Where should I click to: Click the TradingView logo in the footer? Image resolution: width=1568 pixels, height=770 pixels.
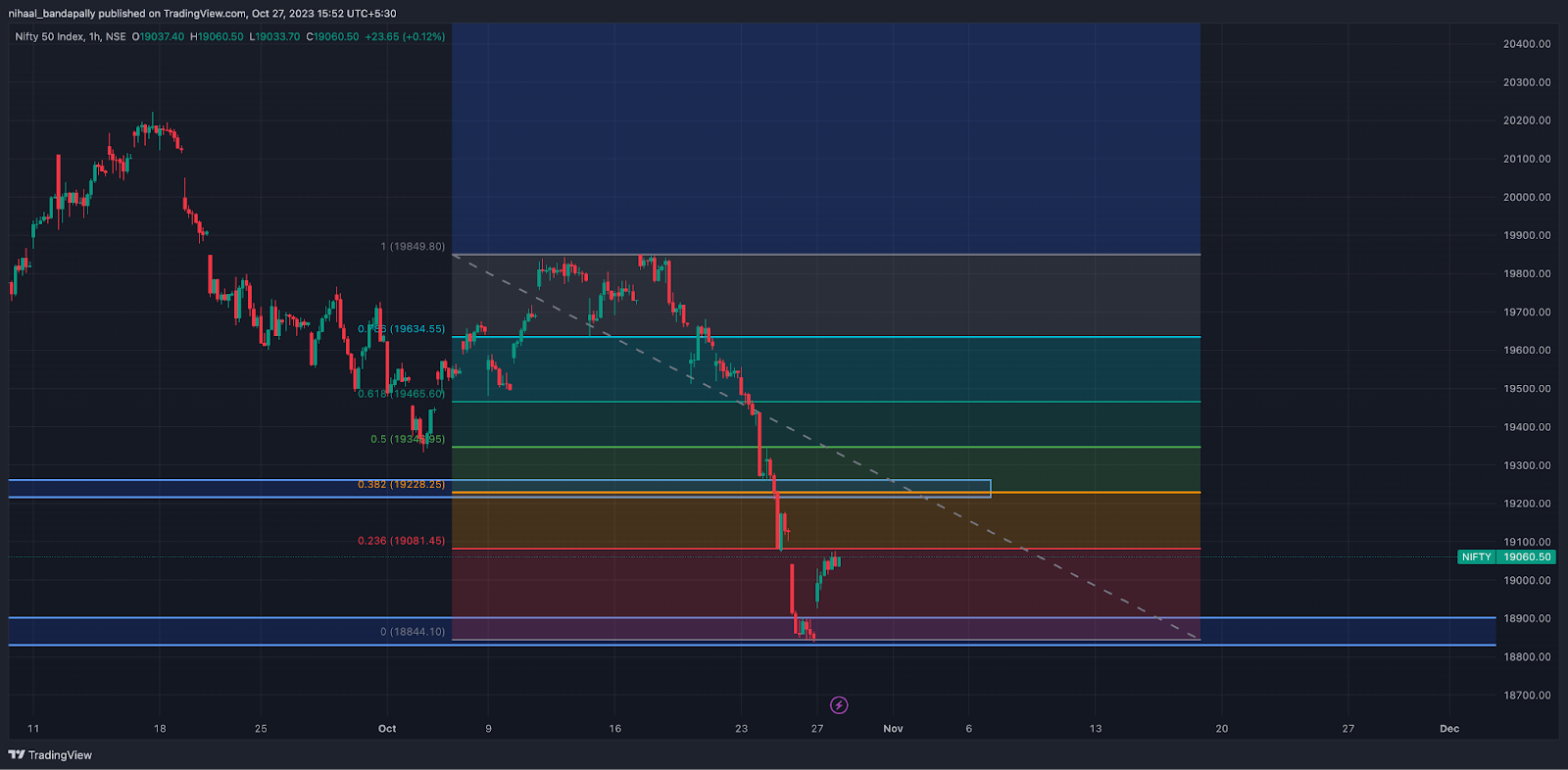coord(50,755)
